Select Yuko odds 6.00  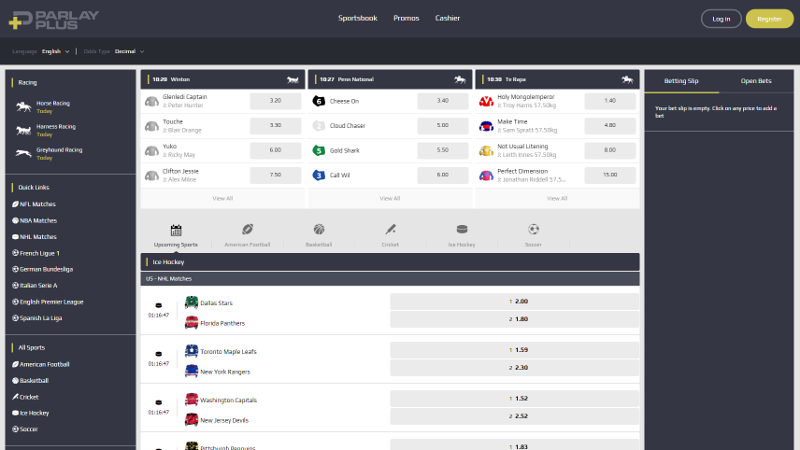click(x=276, y=150)
